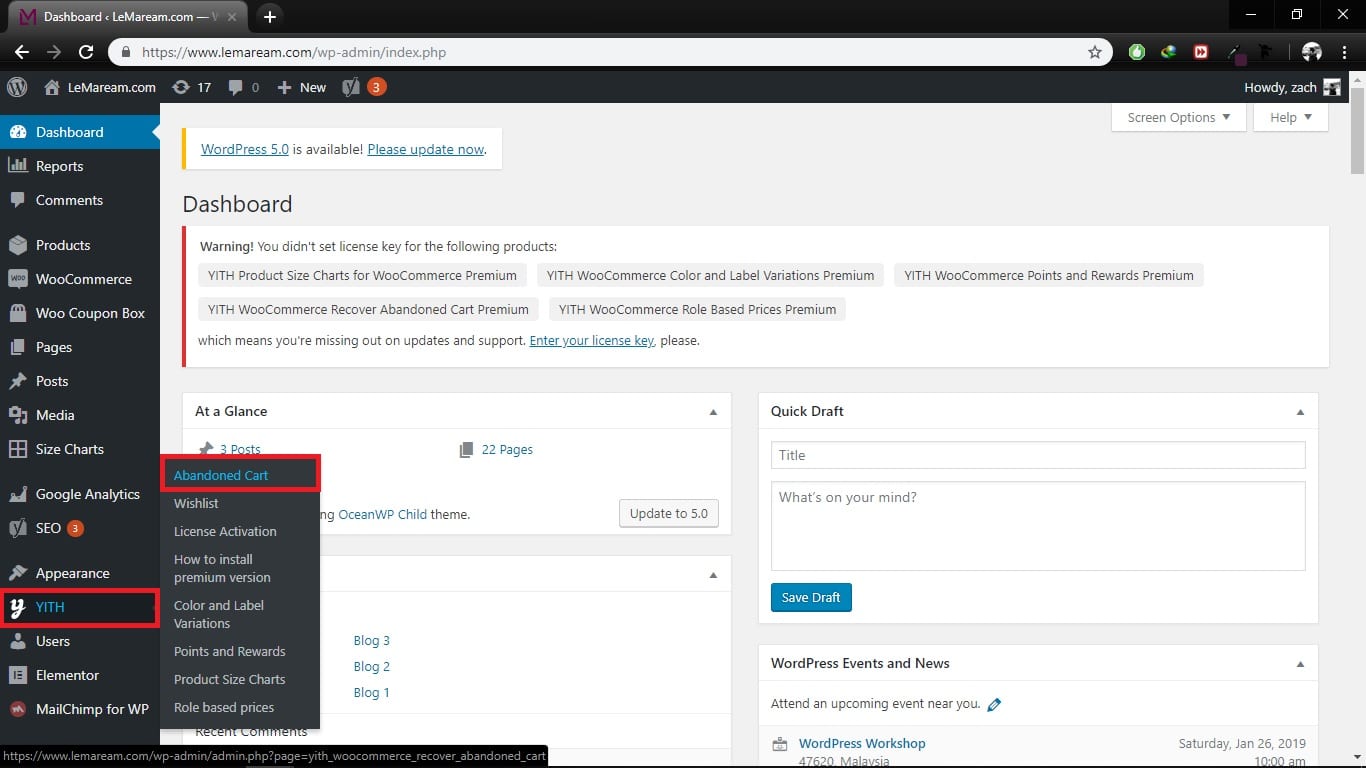Select Abandoned Cart from YITH submenu
This screenshot has width=1366, height=768.
(x=240, y=475)
